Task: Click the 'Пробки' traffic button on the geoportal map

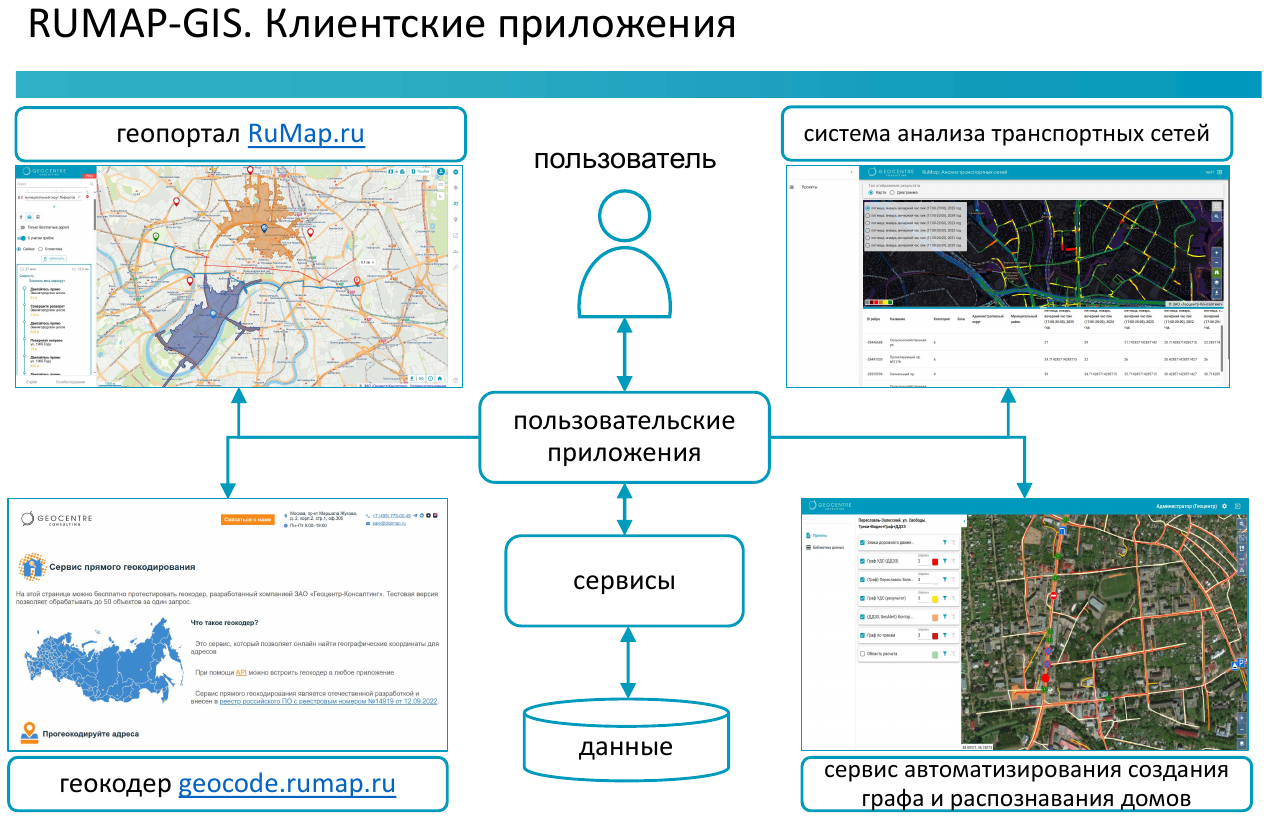Action: [421, 171]
